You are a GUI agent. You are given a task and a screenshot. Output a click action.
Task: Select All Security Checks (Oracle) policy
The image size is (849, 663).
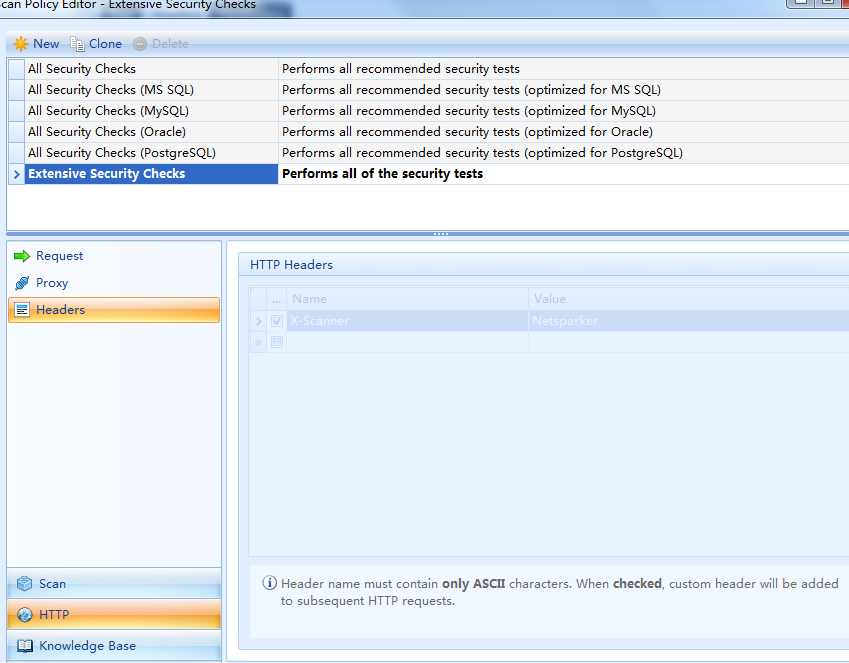(x=106, y=132)
